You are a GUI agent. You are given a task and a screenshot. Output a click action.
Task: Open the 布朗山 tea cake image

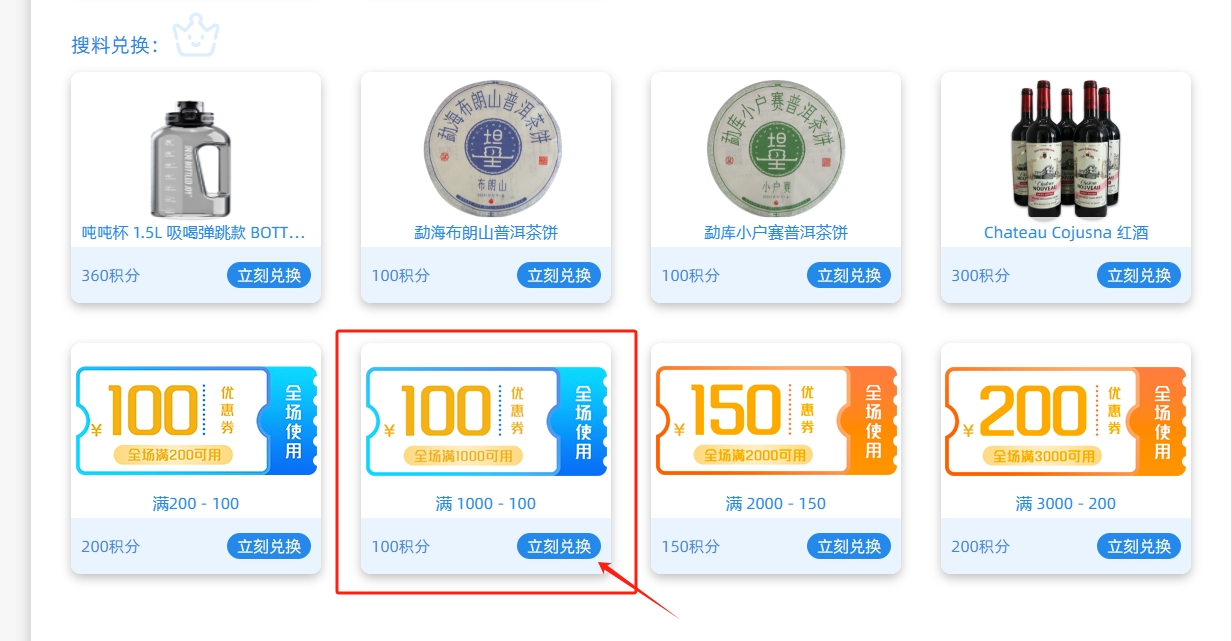click(x=486, y=146)
